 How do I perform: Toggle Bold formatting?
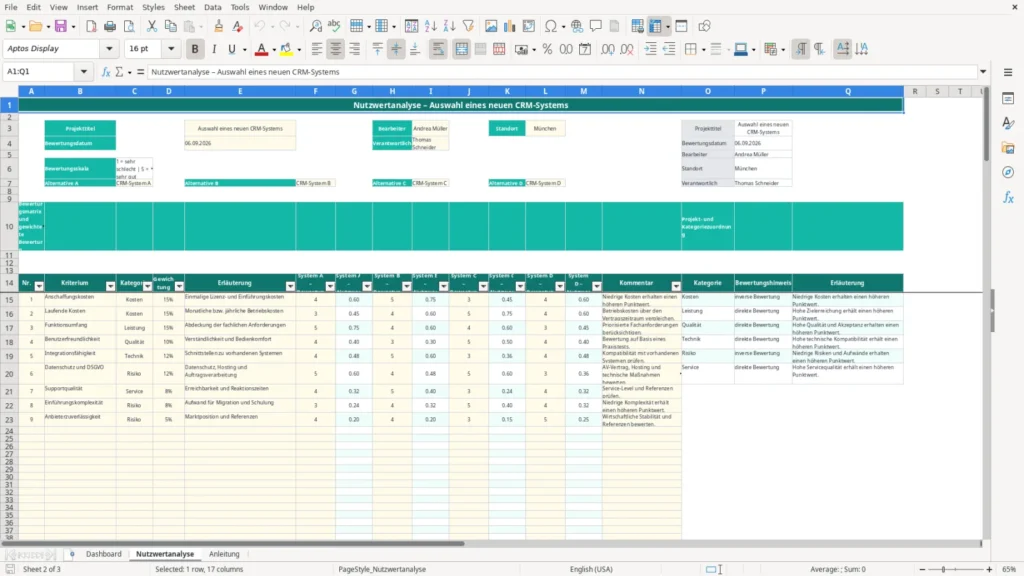tap(195, 49)
